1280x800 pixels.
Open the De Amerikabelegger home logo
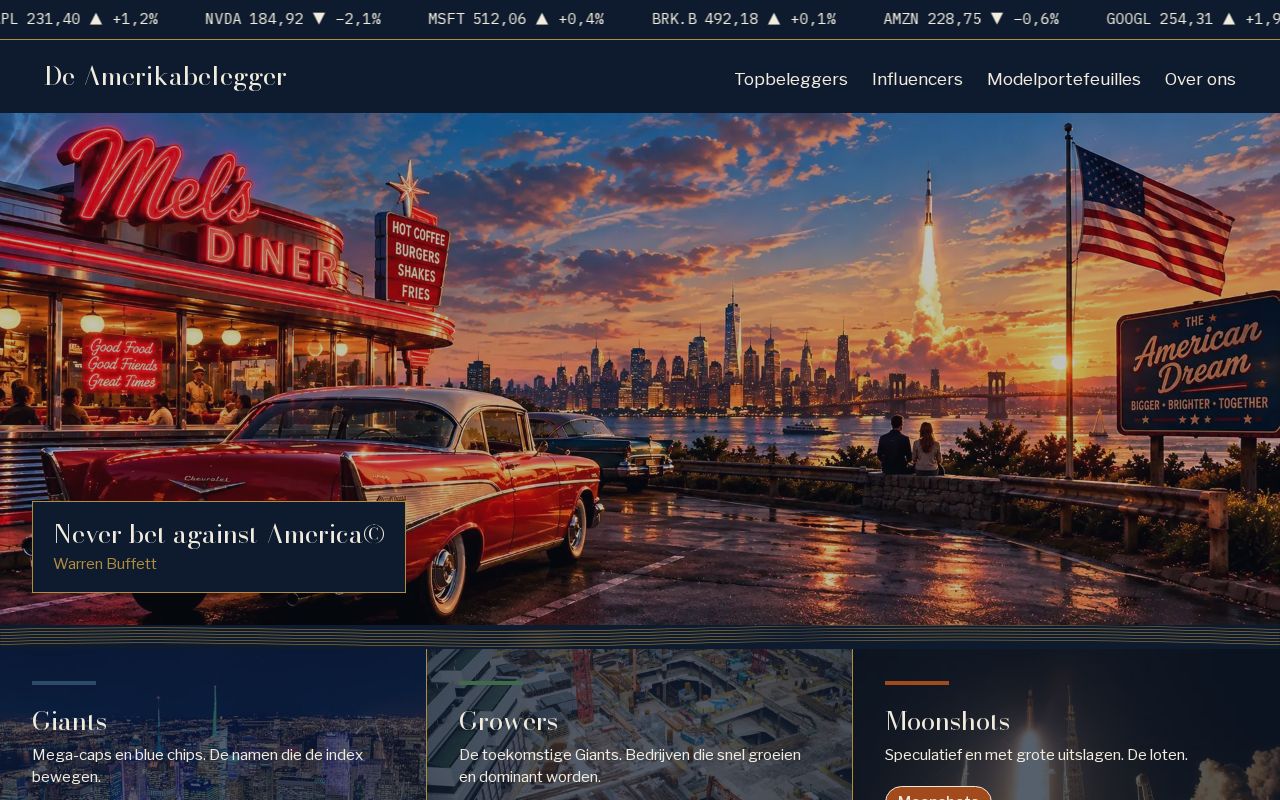[x=165, y=78]
